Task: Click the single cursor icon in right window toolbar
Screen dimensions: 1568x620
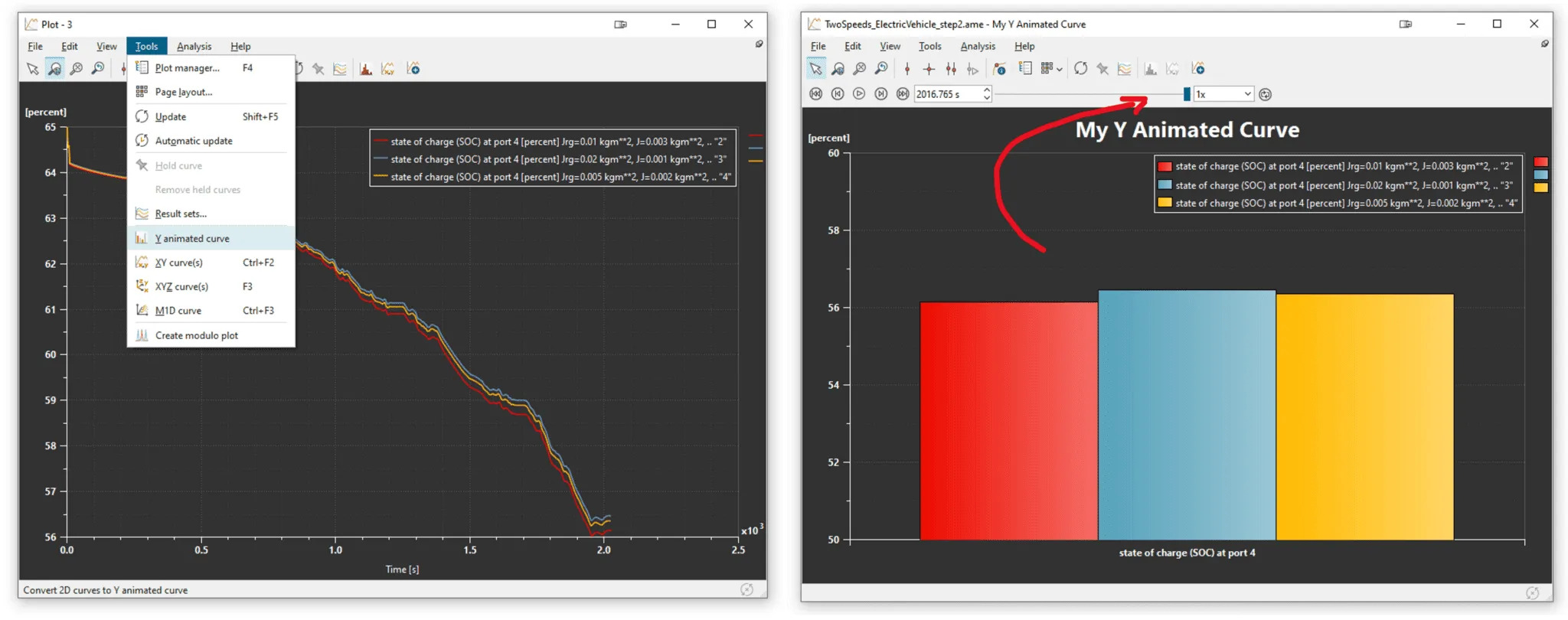Action: tap(907, 69)
